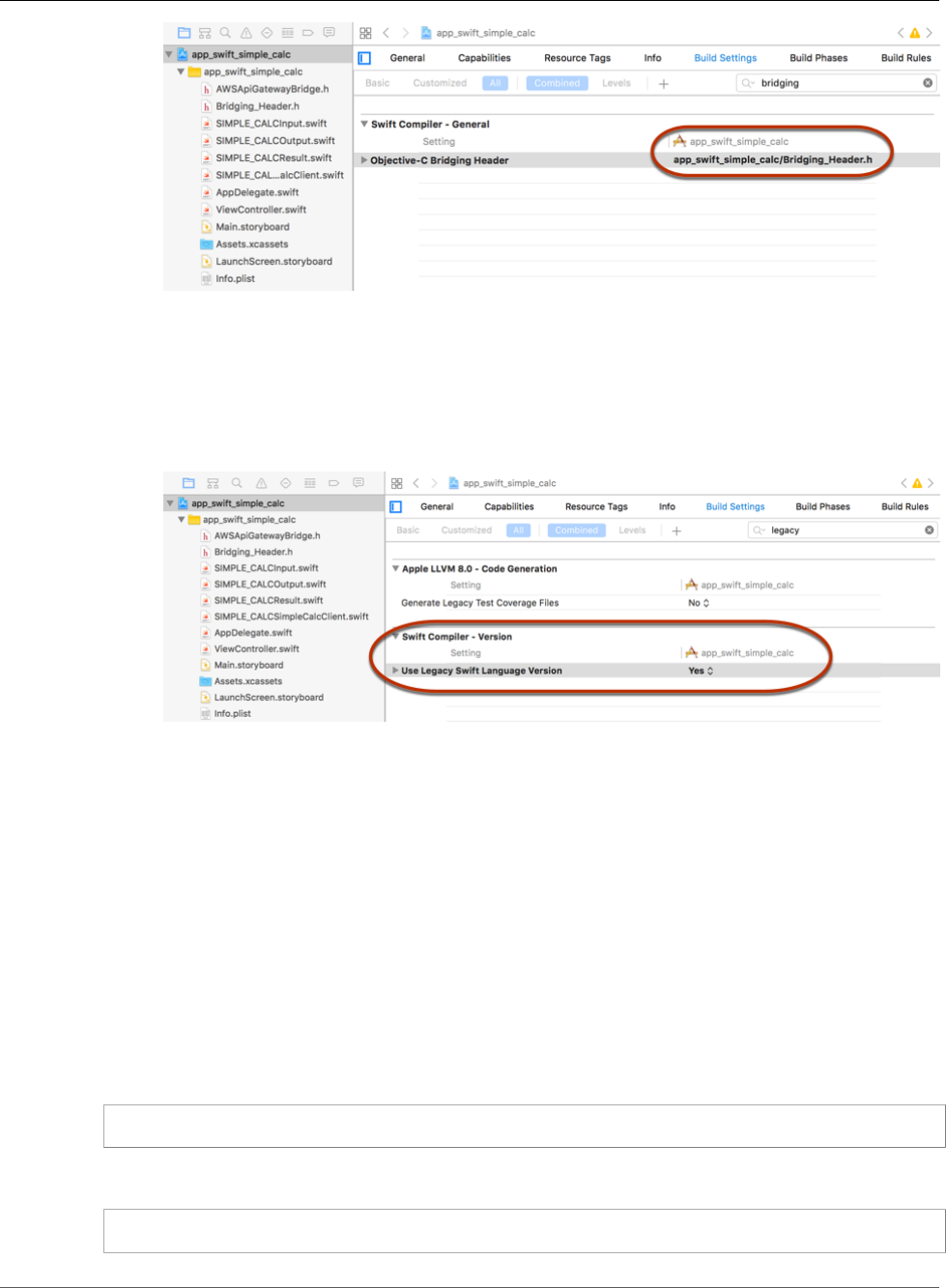Open Report navigator in legacy-search Xcode window
Image resolution: width=946 pixels, height=1288 pixels.
(x=358, y=483)
